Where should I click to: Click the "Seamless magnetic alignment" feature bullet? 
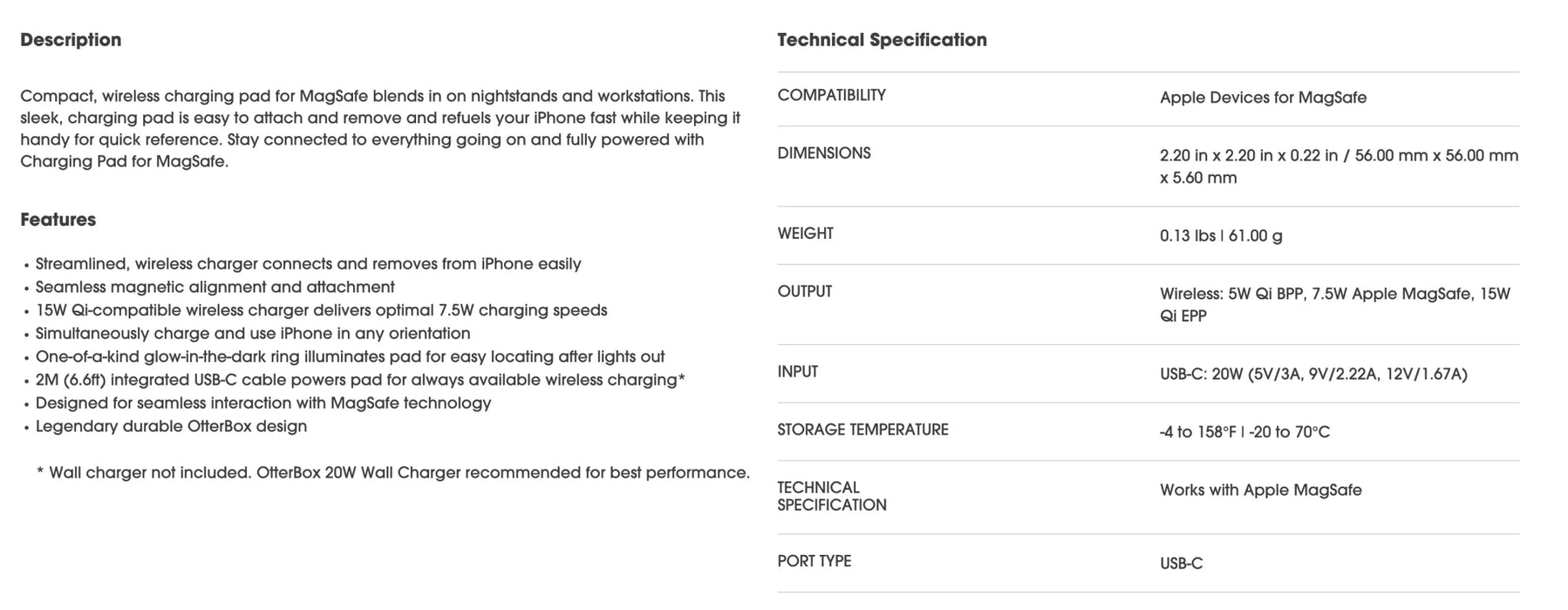tap(215, 287)
